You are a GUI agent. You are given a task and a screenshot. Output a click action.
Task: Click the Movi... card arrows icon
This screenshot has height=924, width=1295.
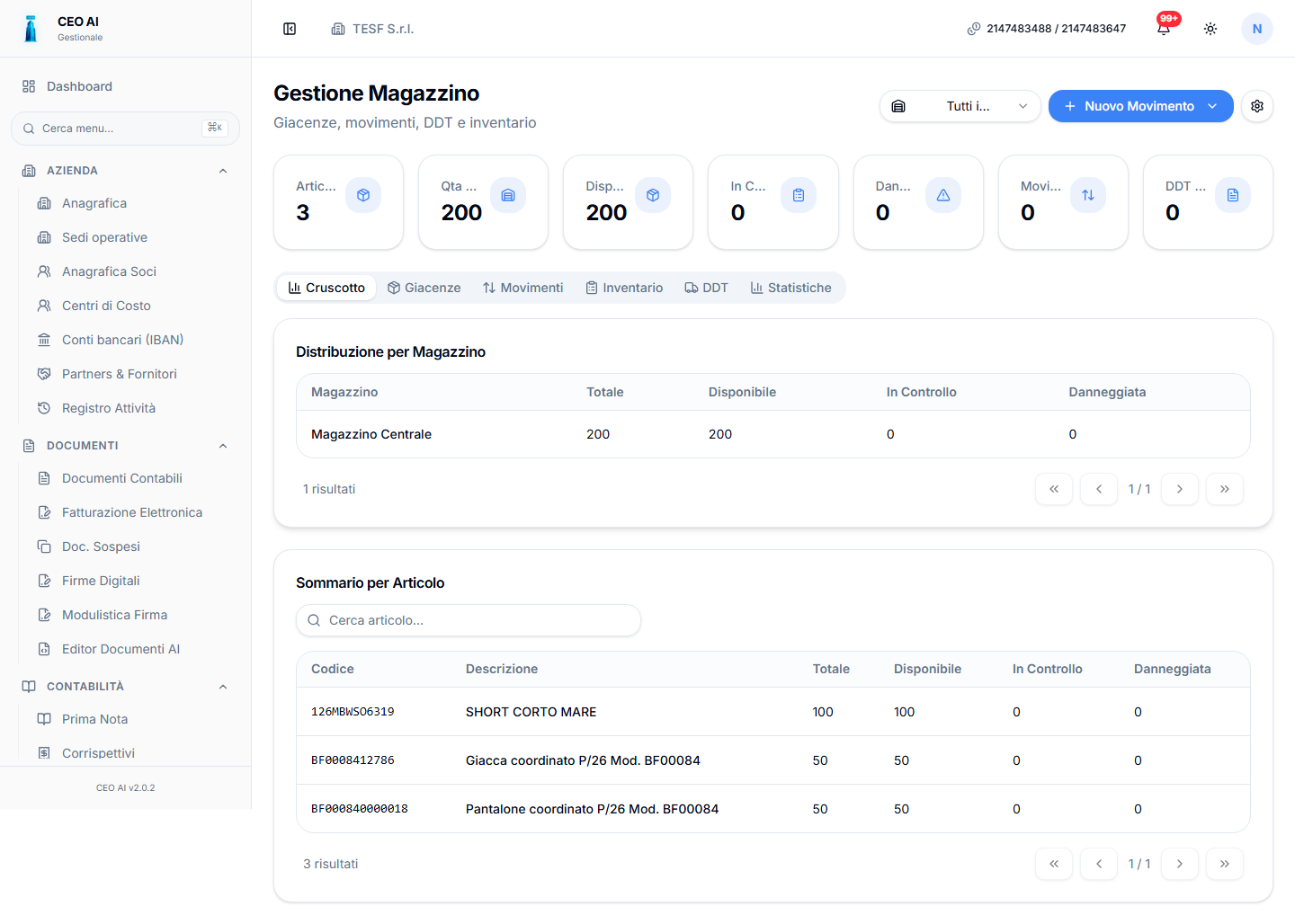(x=1088, y=195)
